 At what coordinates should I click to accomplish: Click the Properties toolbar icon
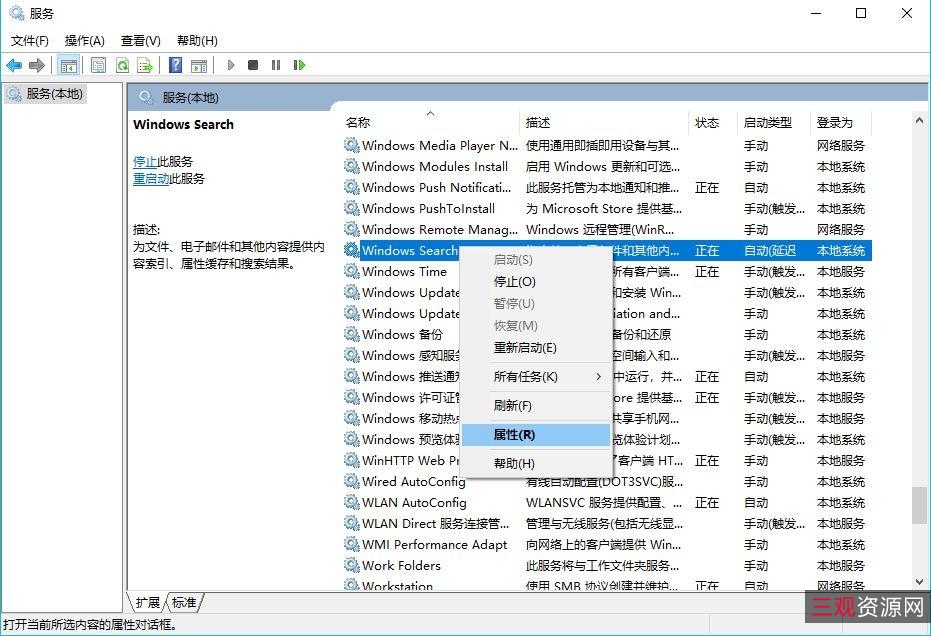point(98,65)
